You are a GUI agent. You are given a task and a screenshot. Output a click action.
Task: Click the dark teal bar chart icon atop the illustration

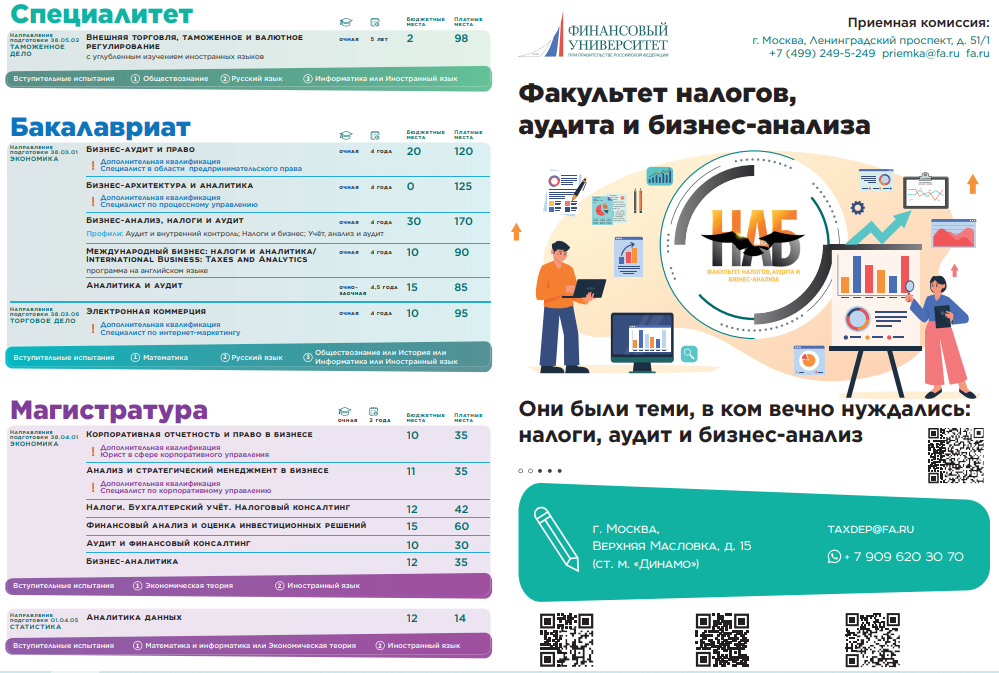pos(659,175)
